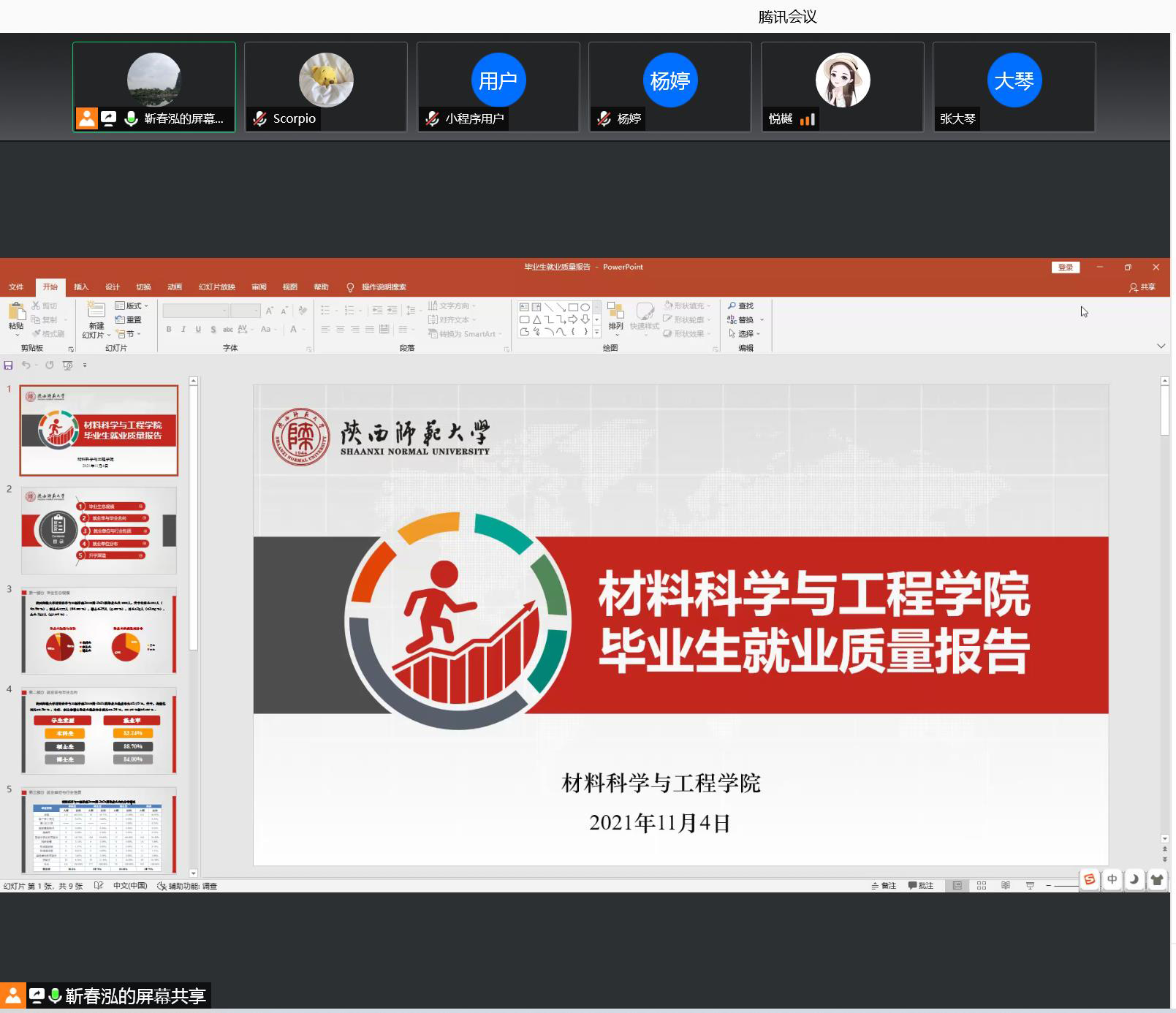Toggle the Comments (批注) pane

[x=921, y=885]
